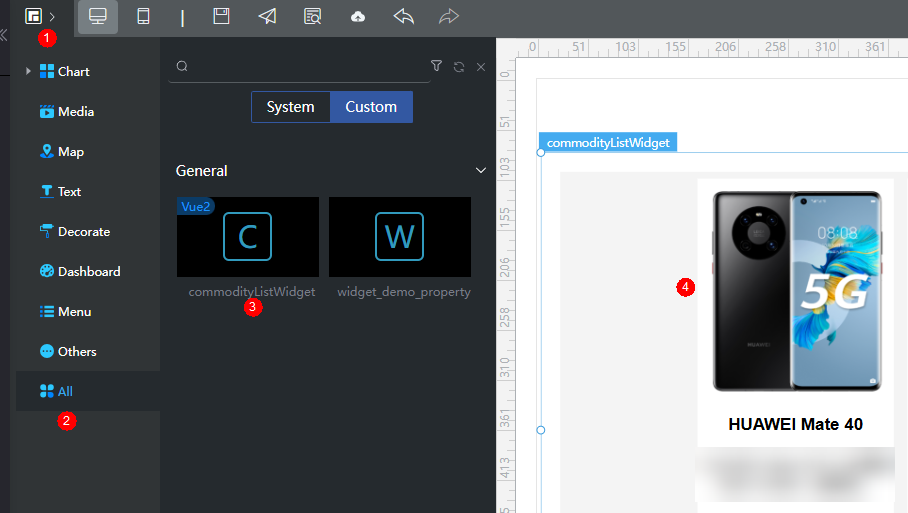Select the Chart category
The width and height of the screenshot is (908, 513).
tap(65, 71)
